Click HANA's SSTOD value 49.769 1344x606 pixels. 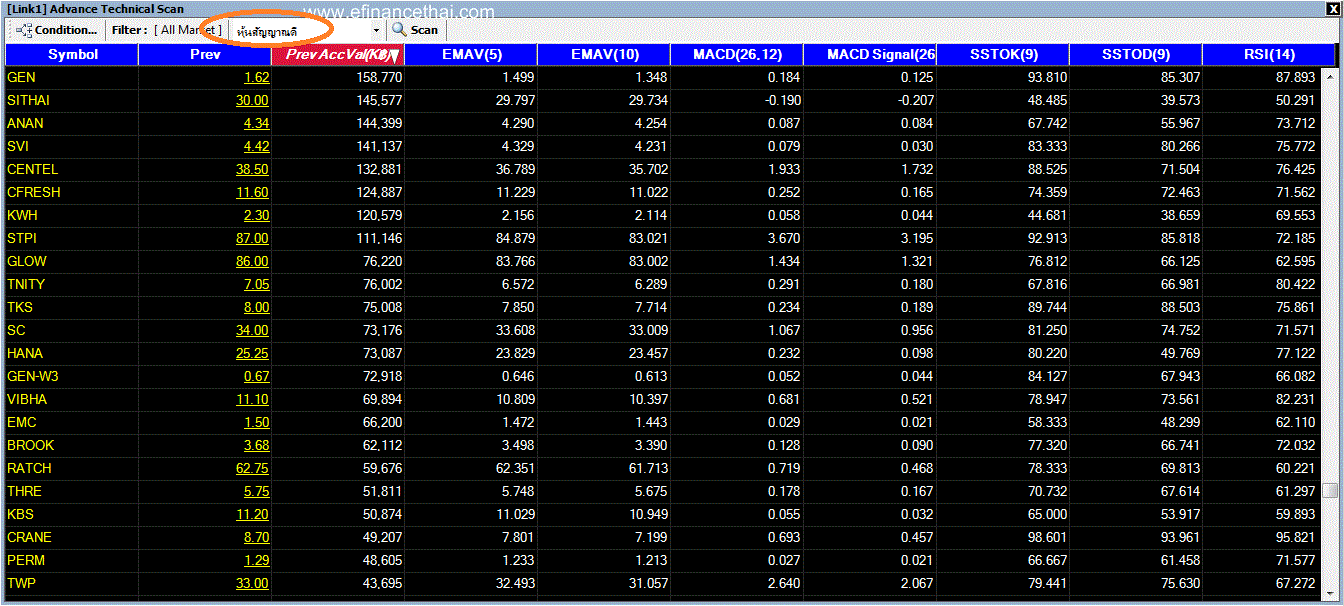tap(1180, 353)
